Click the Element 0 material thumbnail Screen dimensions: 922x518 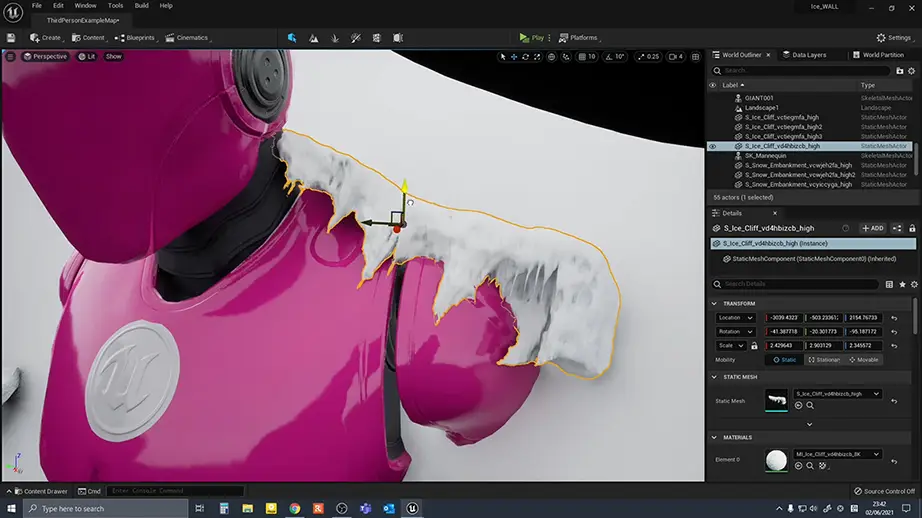(775, 459)
